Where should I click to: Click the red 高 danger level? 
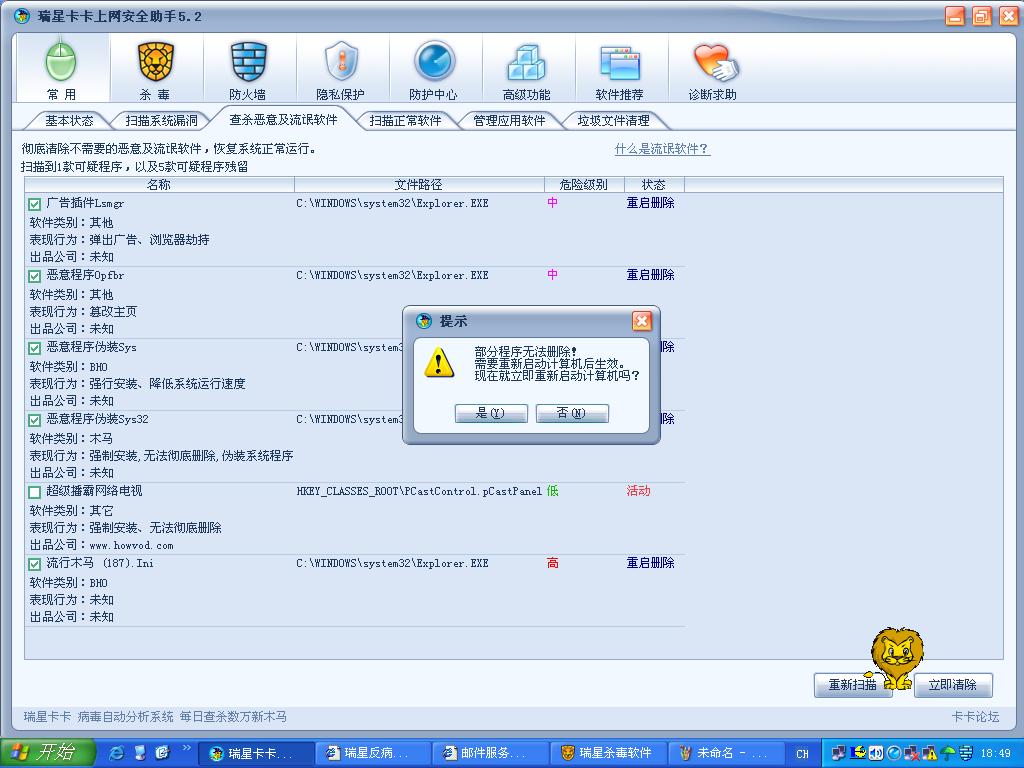click(x=552, y=563)
